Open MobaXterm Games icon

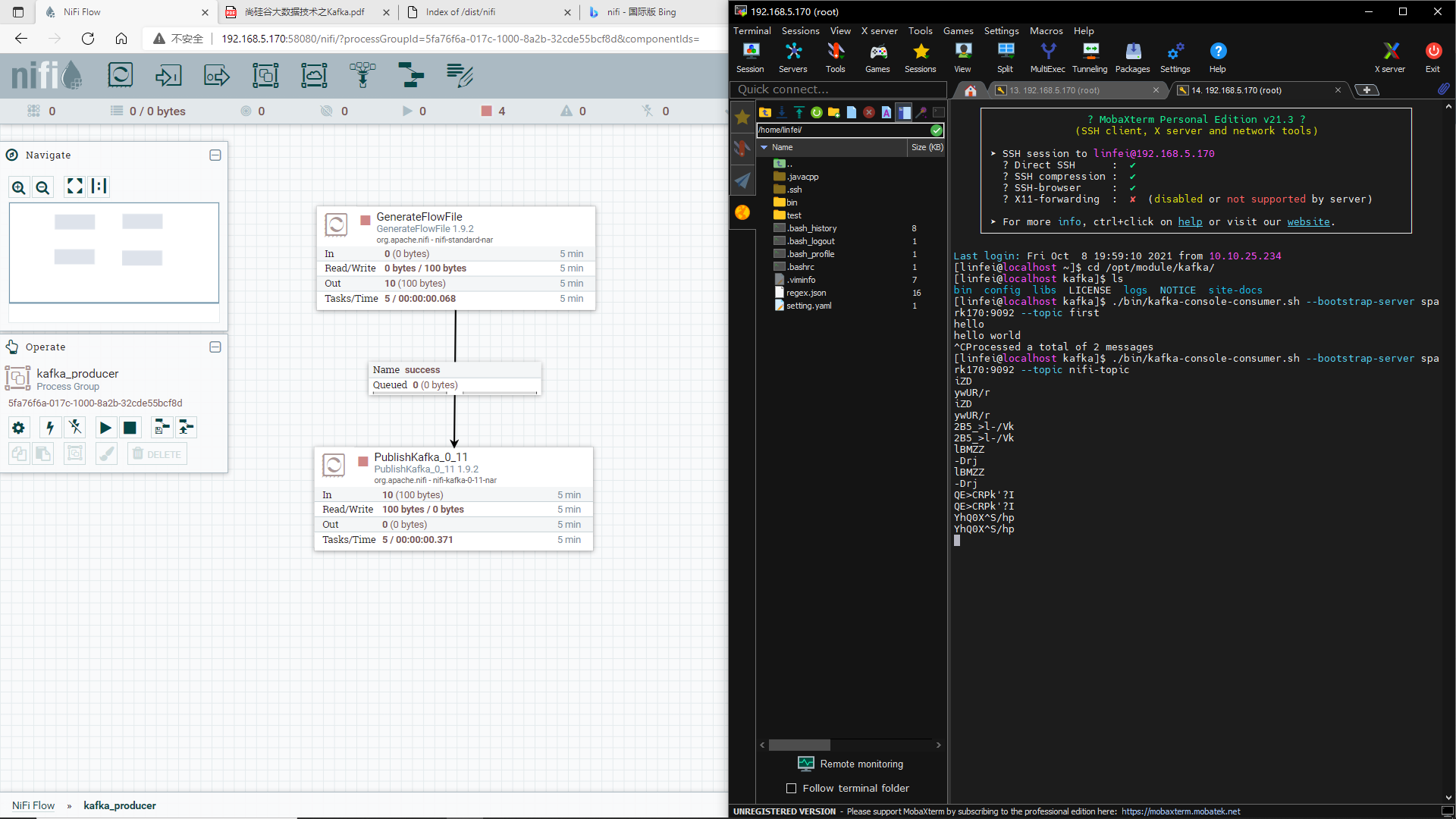point(878,58)
